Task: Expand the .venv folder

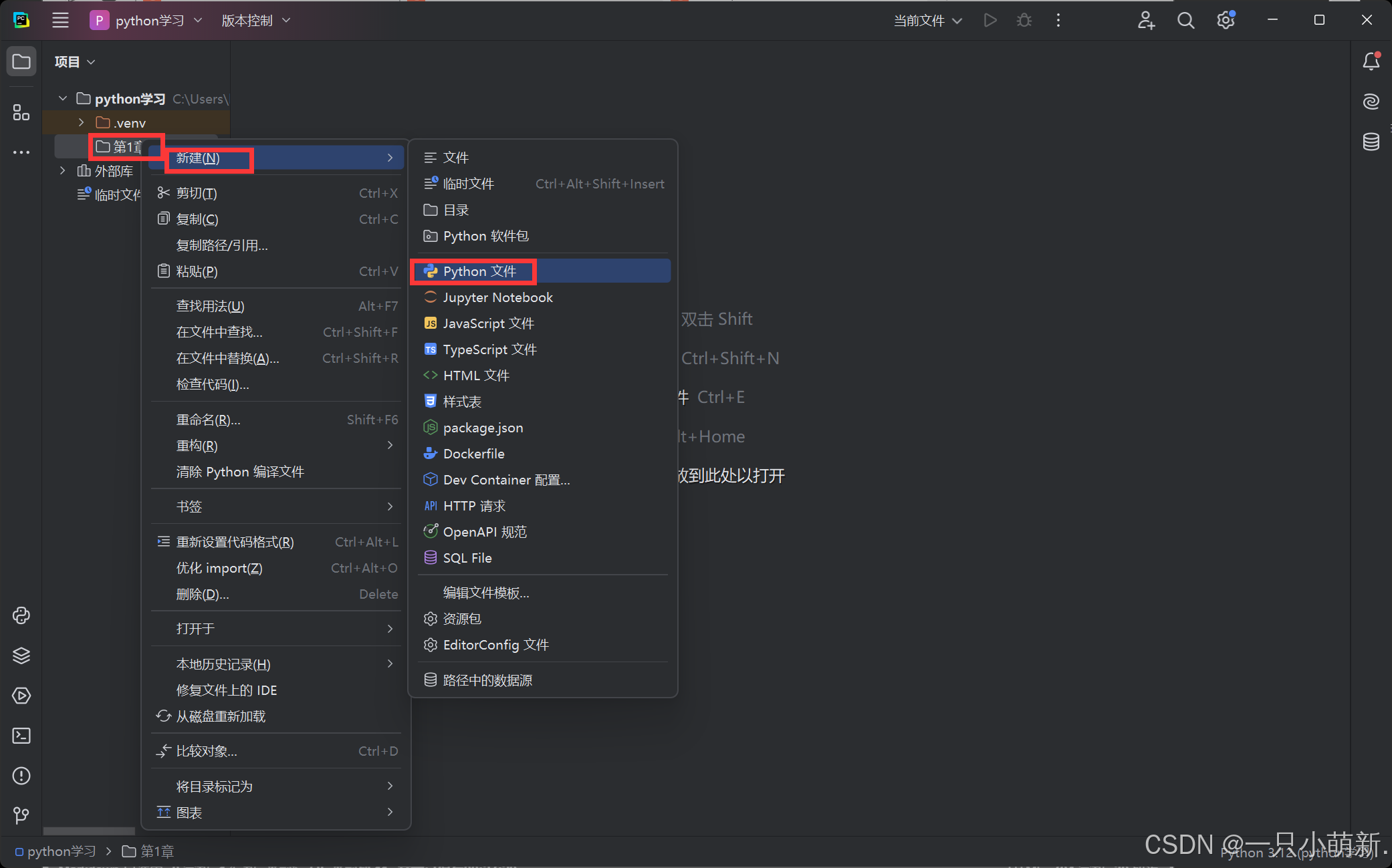Action: [81, 123]
